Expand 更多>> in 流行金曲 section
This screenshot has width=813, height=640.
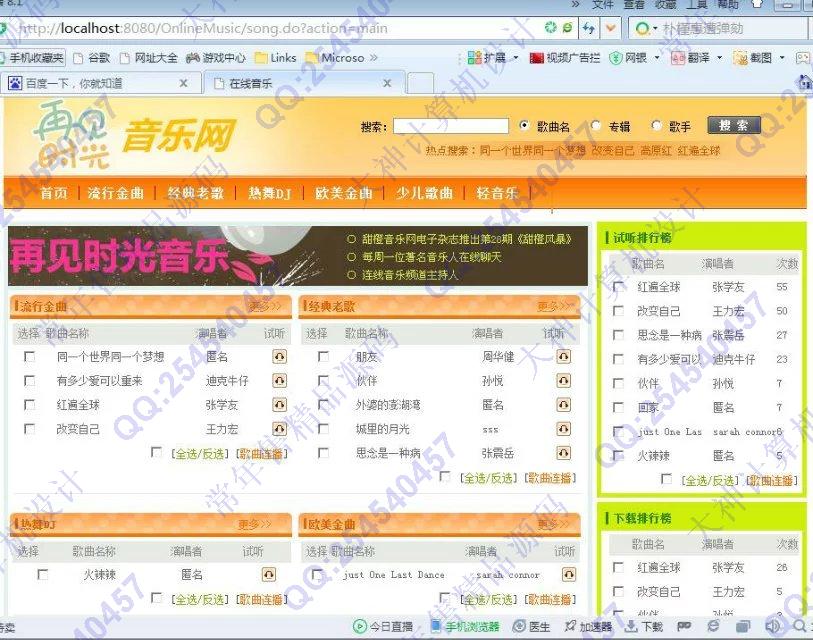[x=264, y=307]
